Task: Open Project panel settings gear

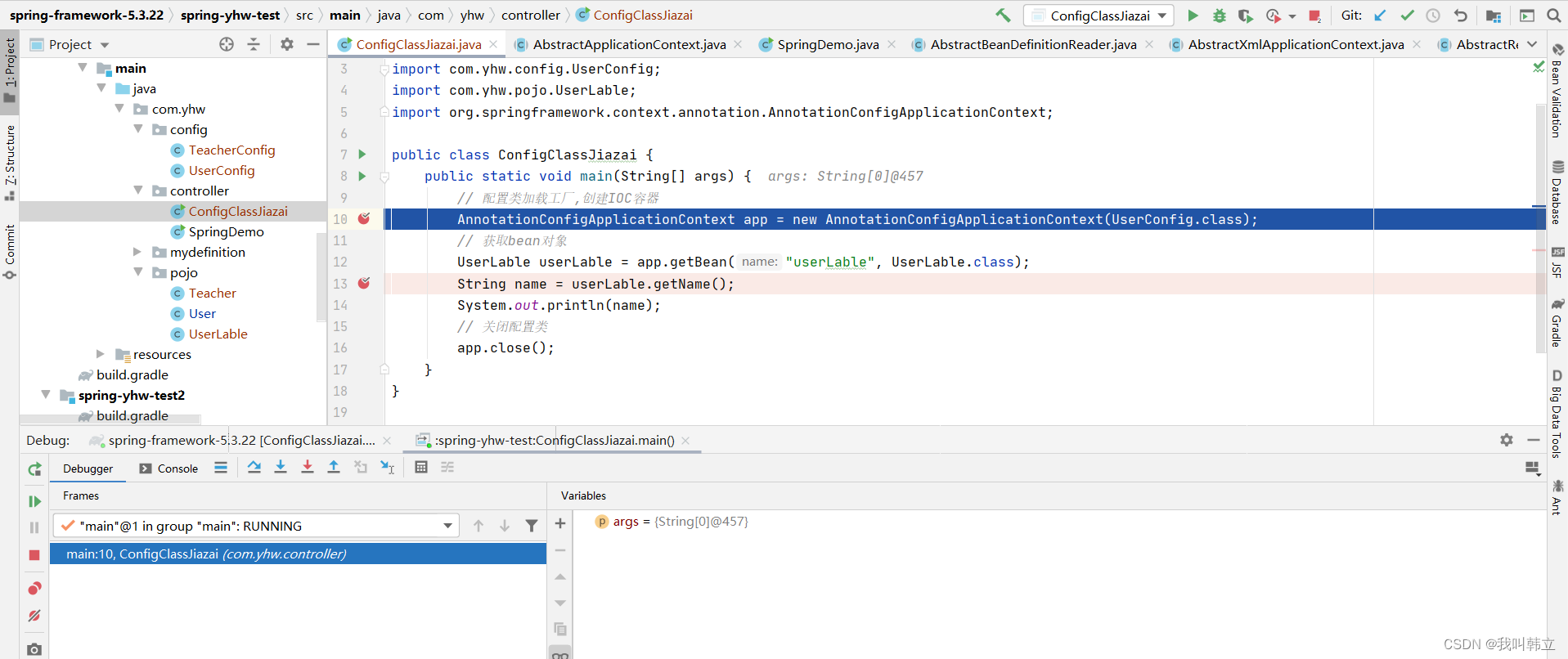Action: (x=287, y=44)
